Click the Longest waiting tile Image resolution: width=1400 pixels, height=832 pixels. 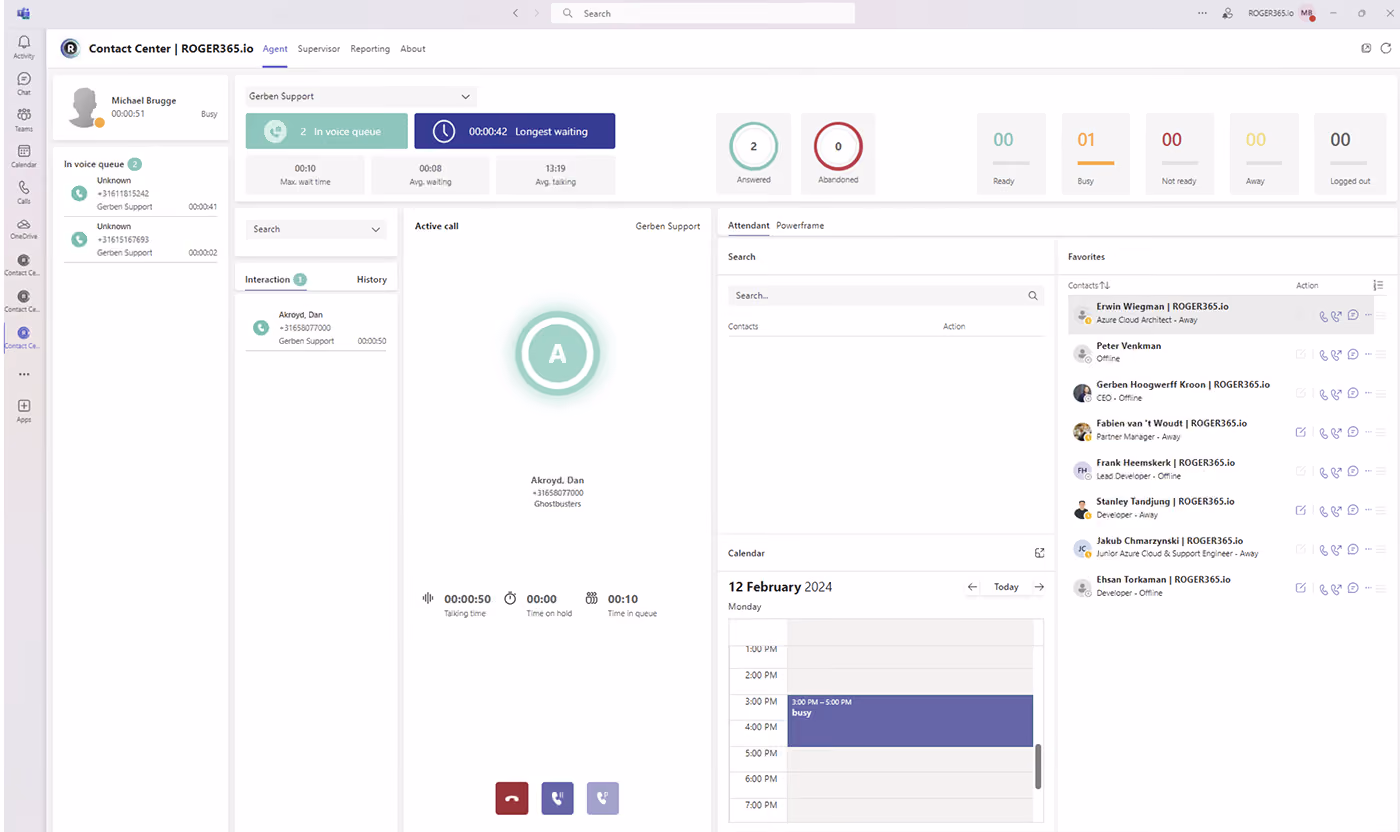[515, 131]
